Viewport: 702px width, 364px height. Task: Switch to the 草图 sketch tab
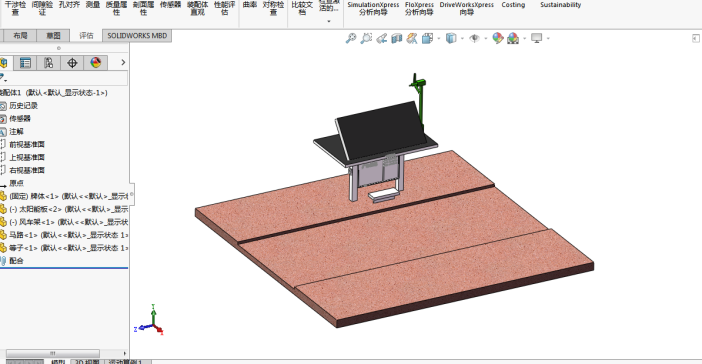pos(53,35)
